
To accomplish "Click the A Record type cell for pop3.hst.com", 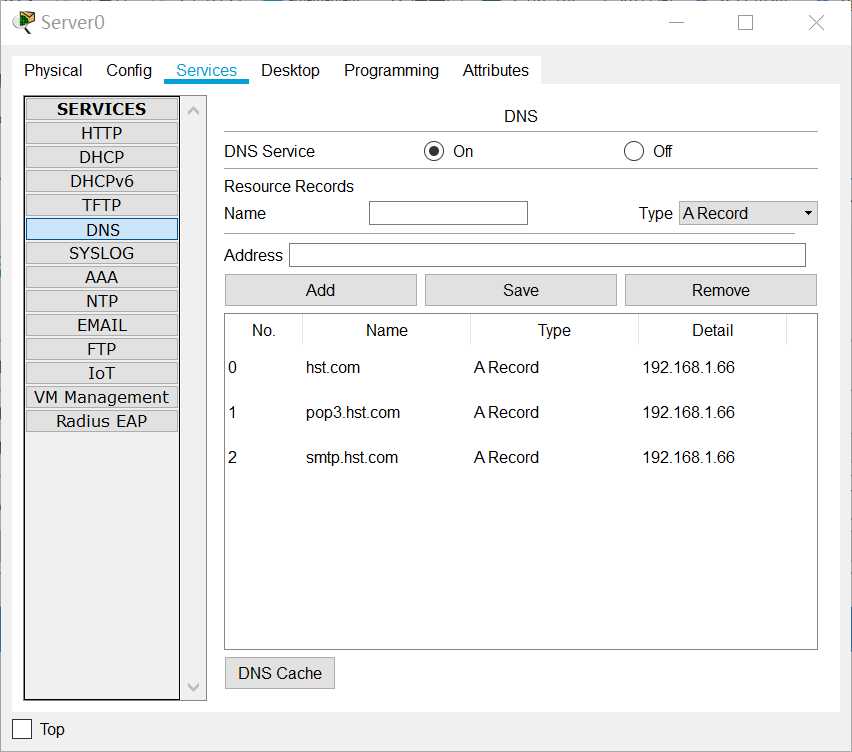I will point(554,412).
